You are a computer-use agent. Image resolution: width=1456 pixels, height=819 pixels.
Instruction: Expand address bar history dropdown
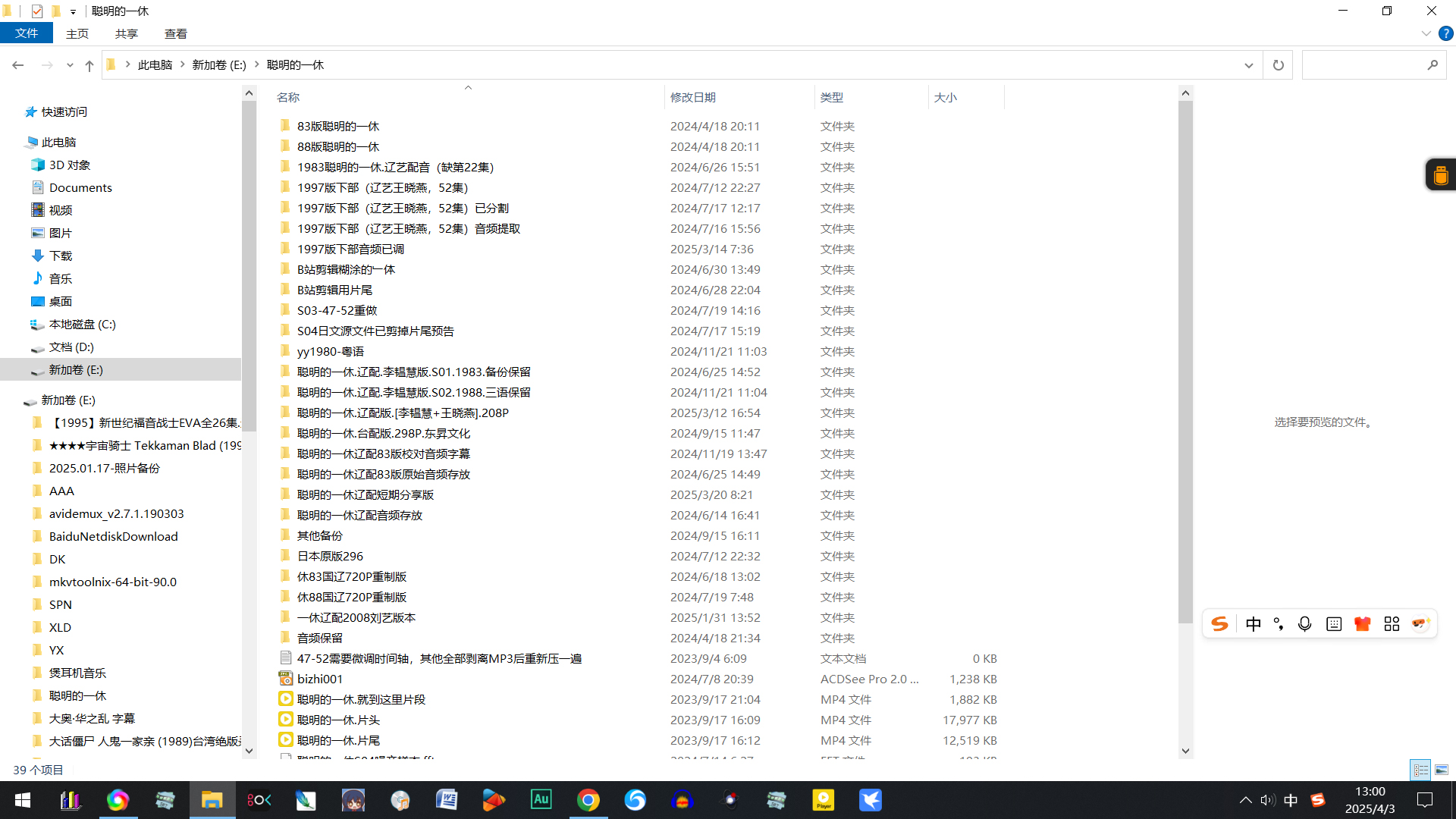1248,65
